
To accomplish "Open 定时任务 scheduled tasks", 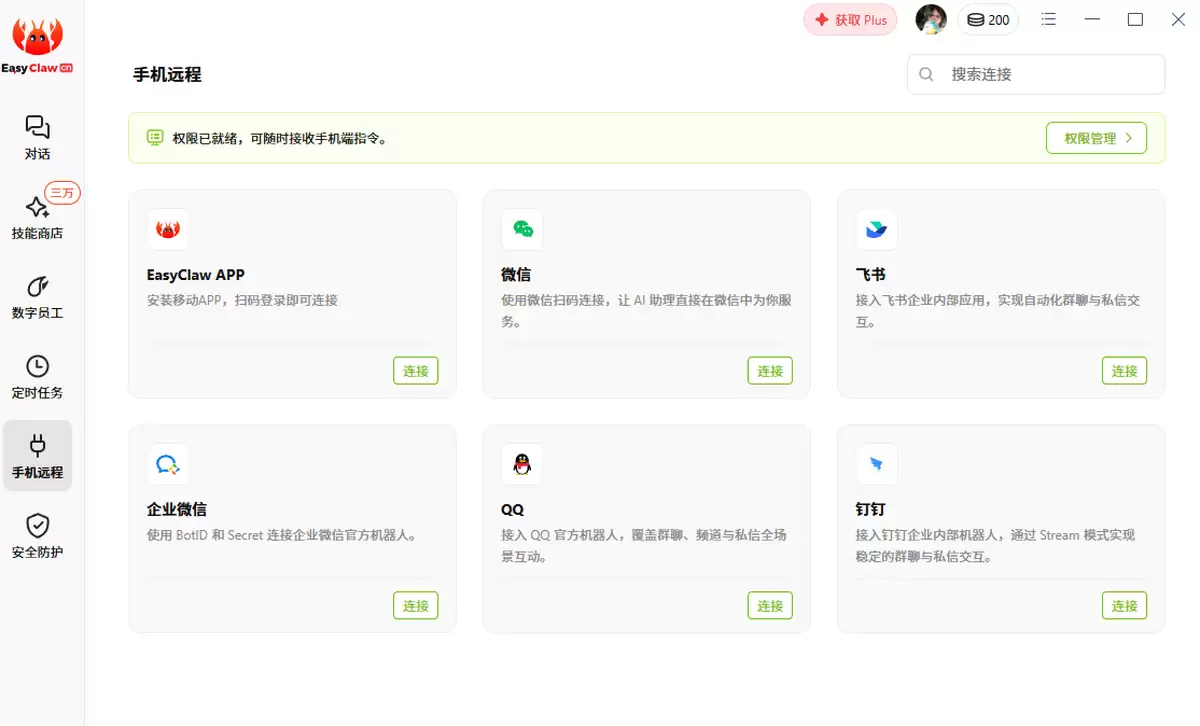I will pyautogui.click(x=37, y=376).
